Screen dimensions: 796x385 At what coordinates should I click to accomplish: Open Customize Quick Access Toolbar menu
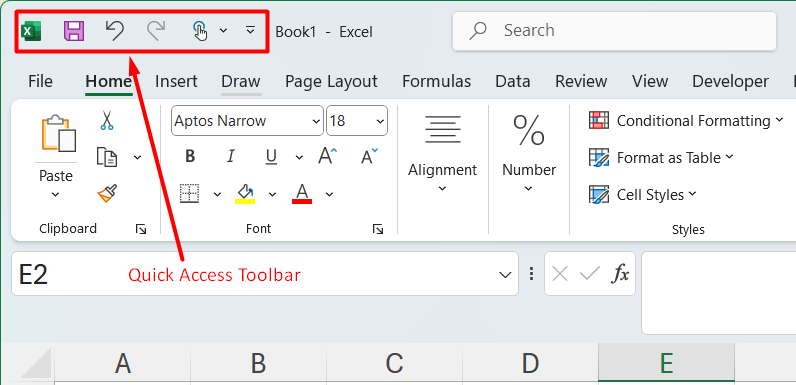point(250,31)
